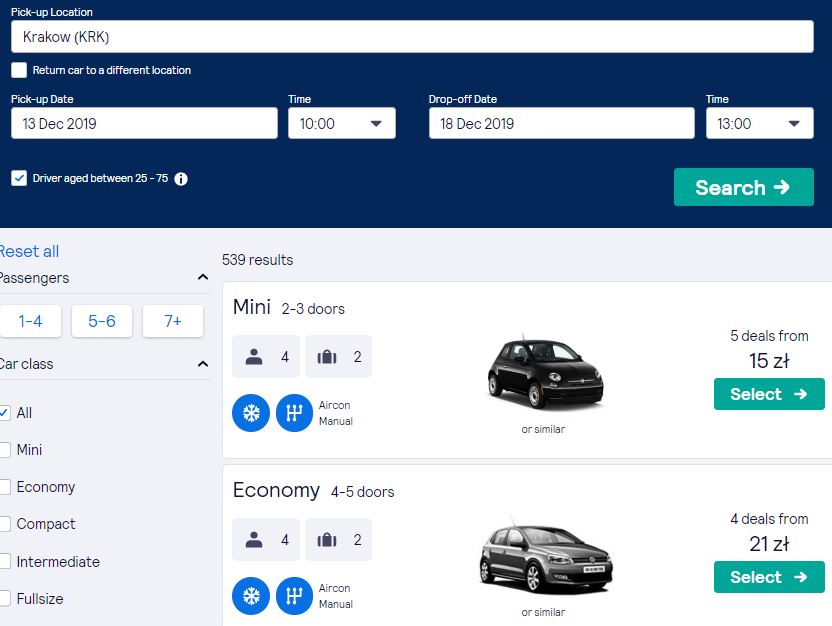Image resolution: width=832 pixels, height=626 pixels.
Task: Click the passenger seats icon on Economy card
Action: 254,540
